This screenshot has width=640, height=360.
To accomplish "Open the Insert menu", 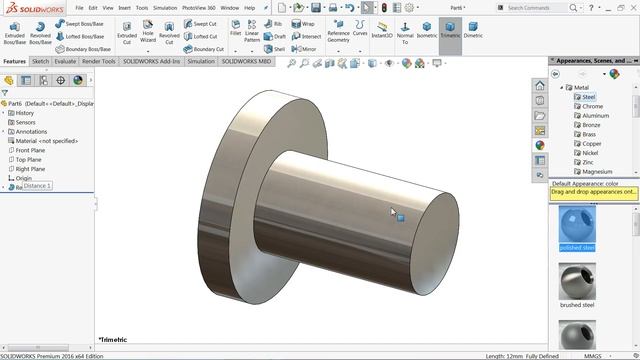I will point(124,8).
